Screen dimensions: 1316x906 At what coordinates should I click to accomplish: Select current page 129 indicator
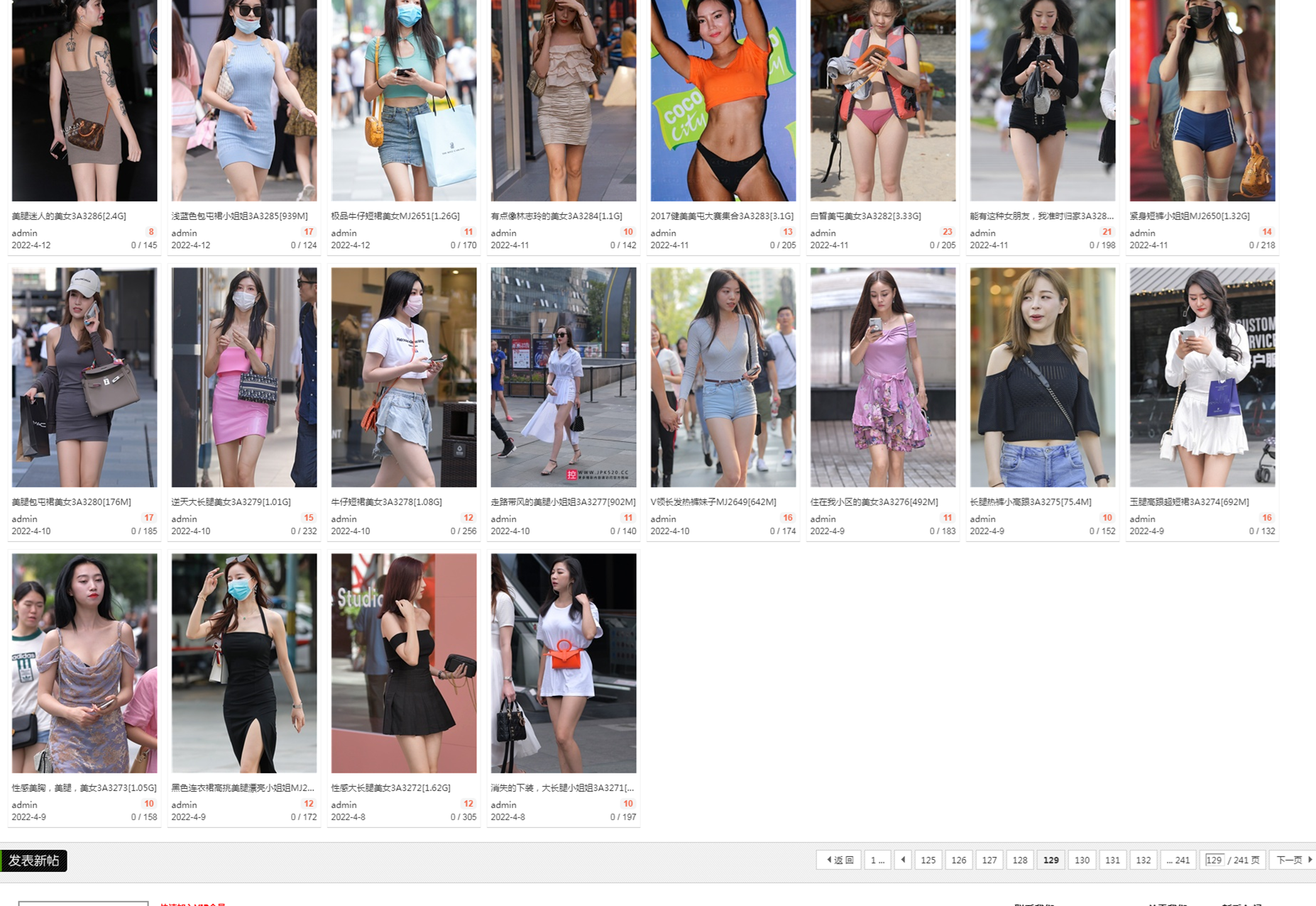[1051, 860]
